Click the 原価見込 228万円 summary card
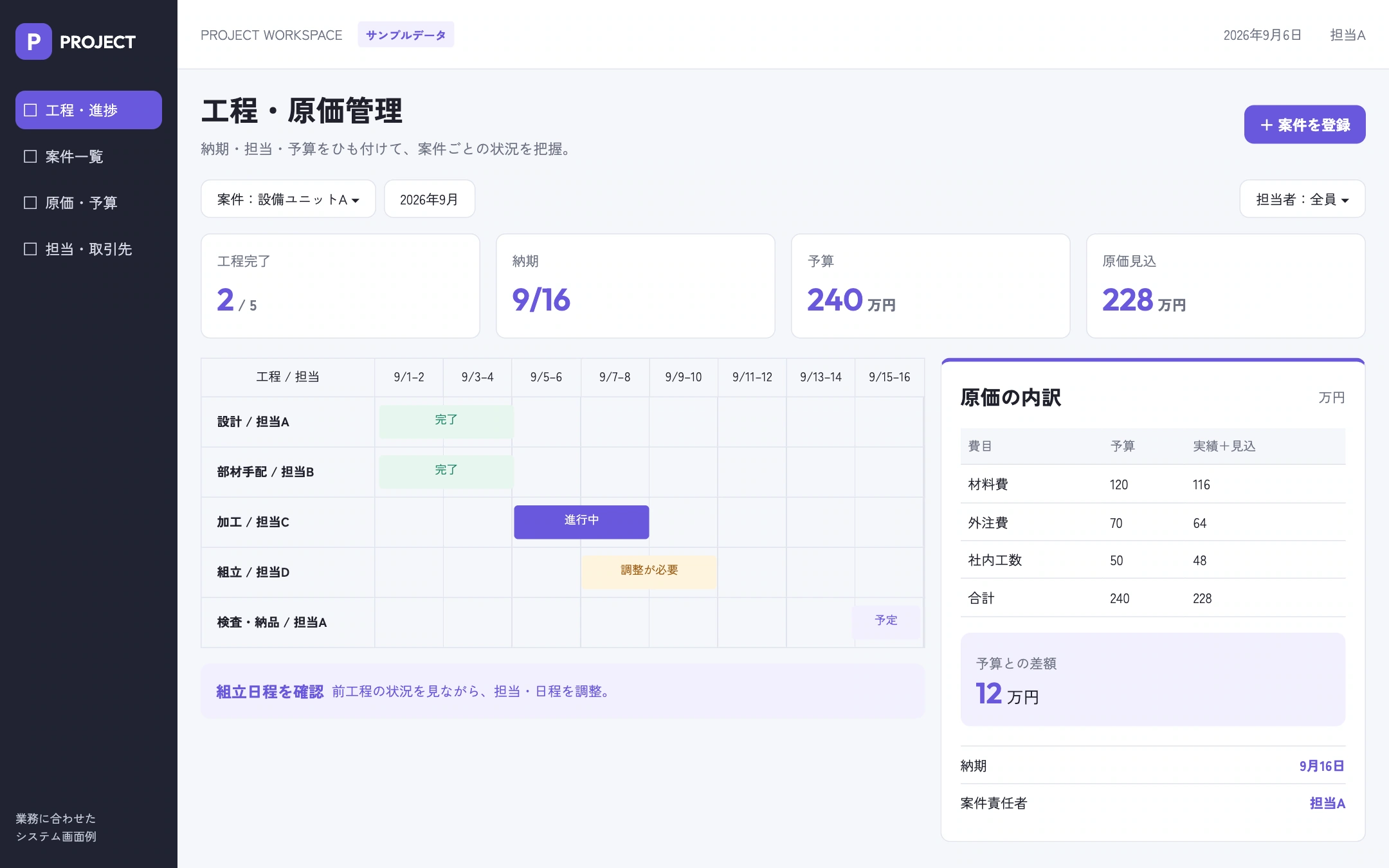1389x868 pixels. [x=1226, y=286]
